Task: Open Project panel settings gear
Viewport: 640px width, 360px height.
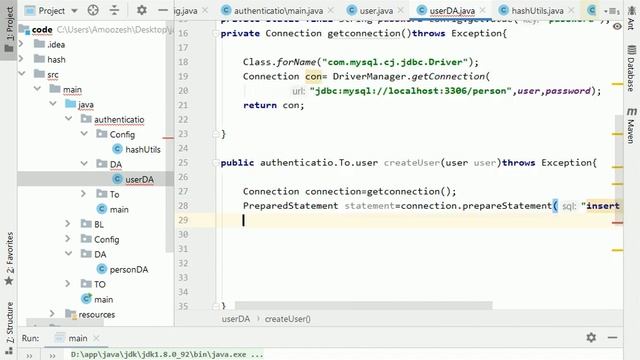Action: click(x=142, y=10)
